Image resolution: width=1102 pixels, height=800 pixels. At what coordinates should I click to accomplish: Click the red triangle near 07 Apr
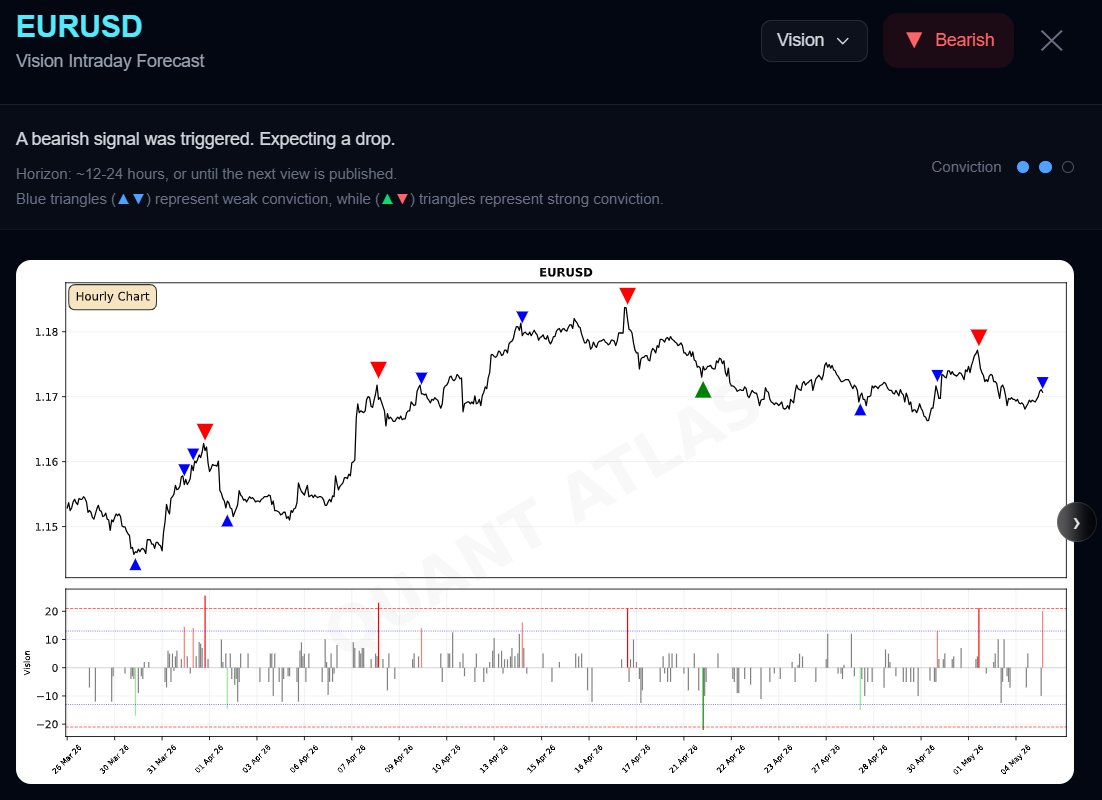tap(378, 370)
